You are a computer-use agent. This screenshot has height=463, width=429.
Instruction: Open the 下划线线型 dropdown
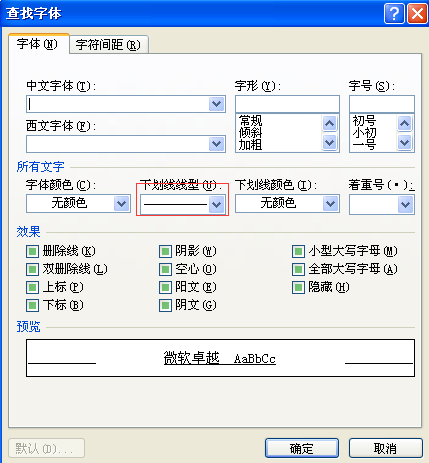pos(217,205)
